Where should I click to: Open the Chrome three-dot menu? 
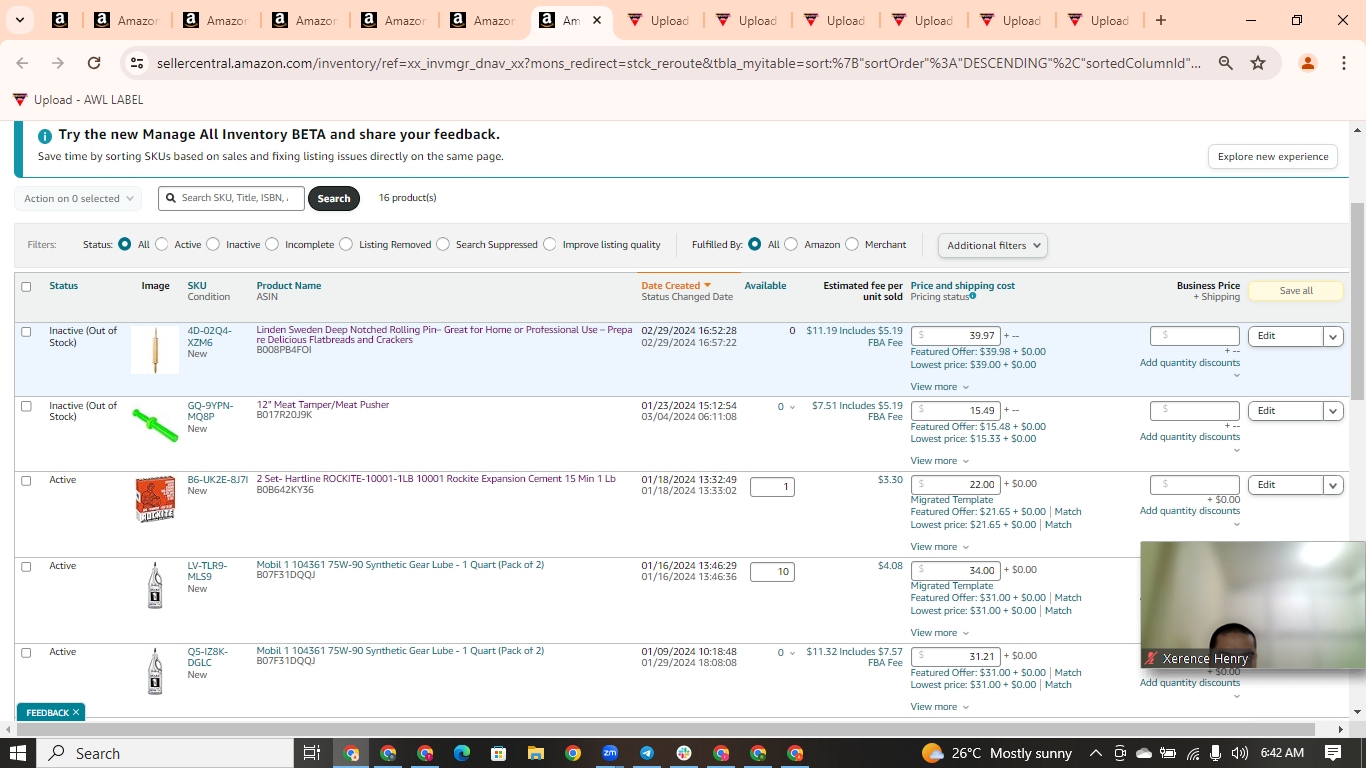[x=1343, y=63]
